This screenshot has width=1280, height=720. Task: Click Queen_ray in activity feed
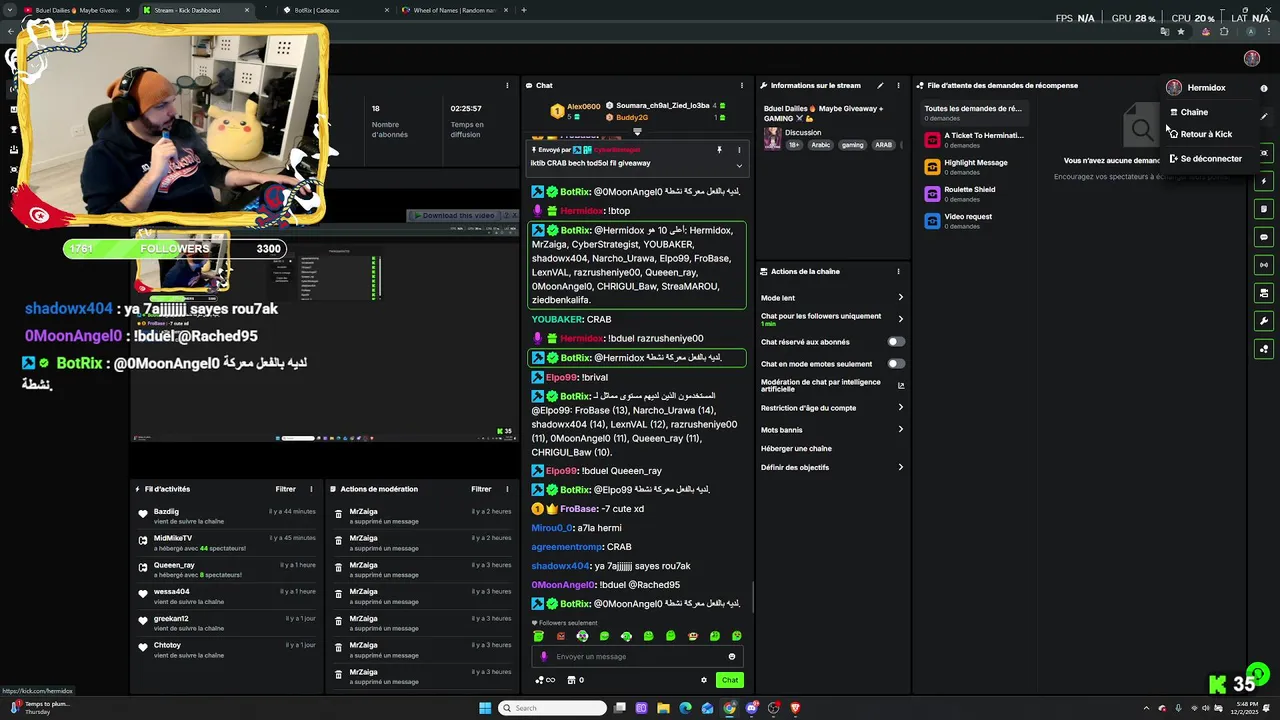click(174, 565)
